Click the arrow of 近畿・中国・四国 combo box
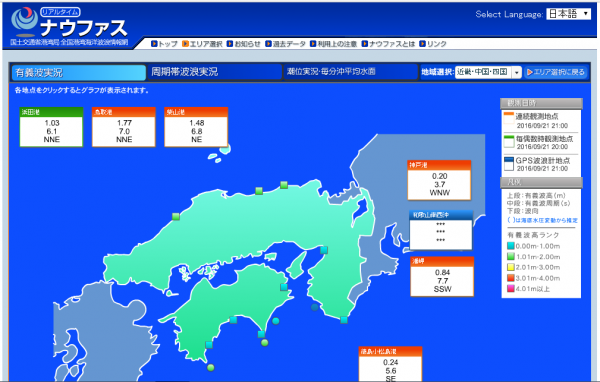The image size is (600, 382). tap(517, 72)
